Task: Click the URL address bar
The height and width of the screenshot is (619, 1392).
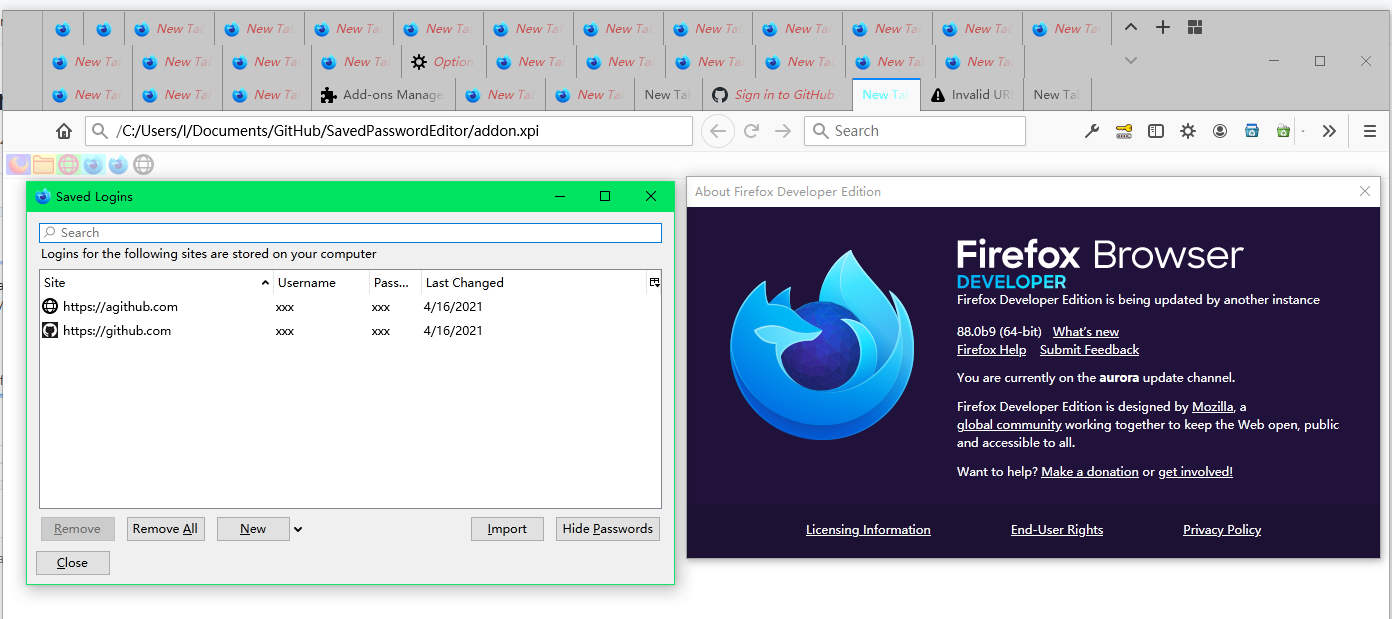Action: pyautogui.click(x=389, y=131)
